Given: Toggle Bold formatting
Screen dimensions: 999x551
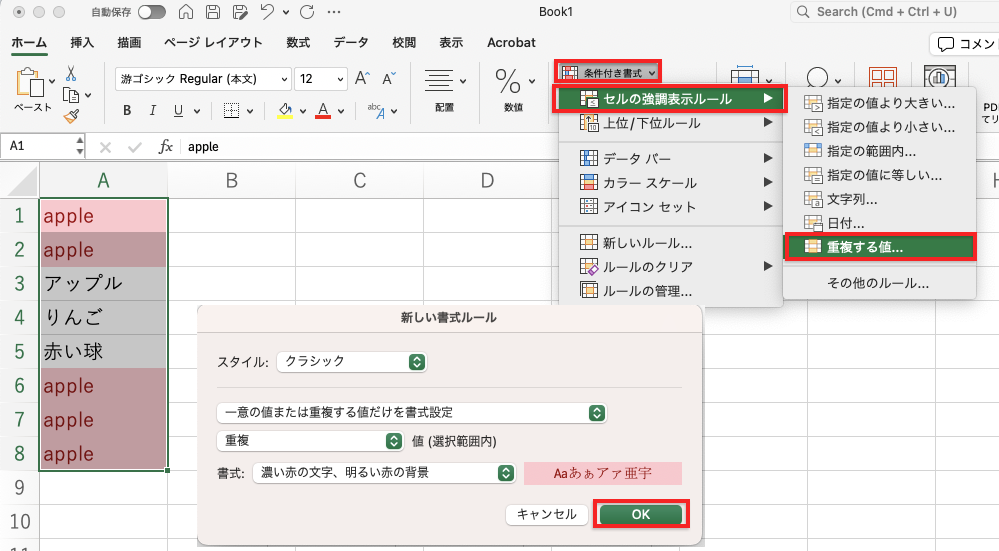Looking at the screenshot, I should click(x=127, y=111).
